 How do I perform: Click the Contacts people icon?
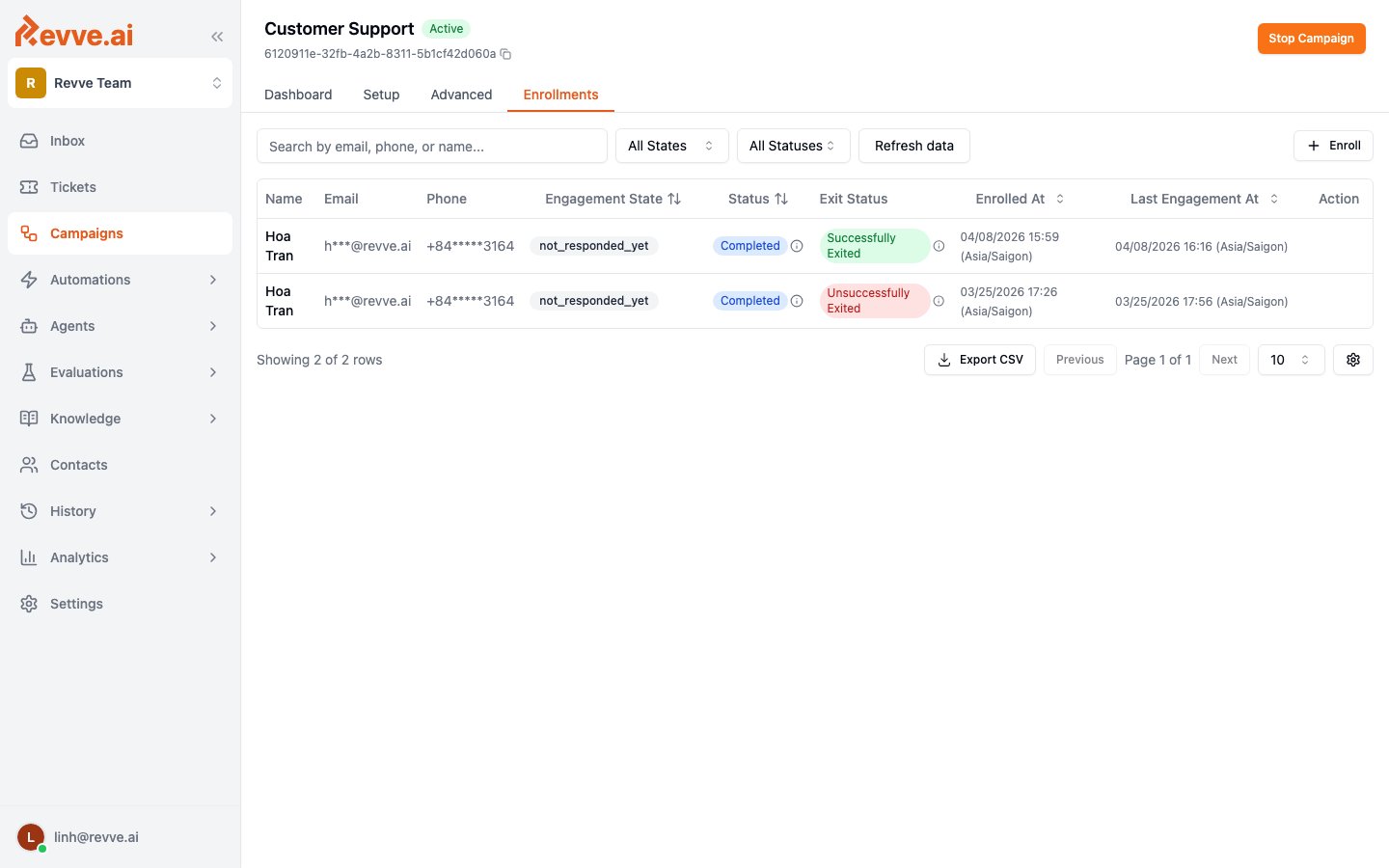(x=29, y=465)
